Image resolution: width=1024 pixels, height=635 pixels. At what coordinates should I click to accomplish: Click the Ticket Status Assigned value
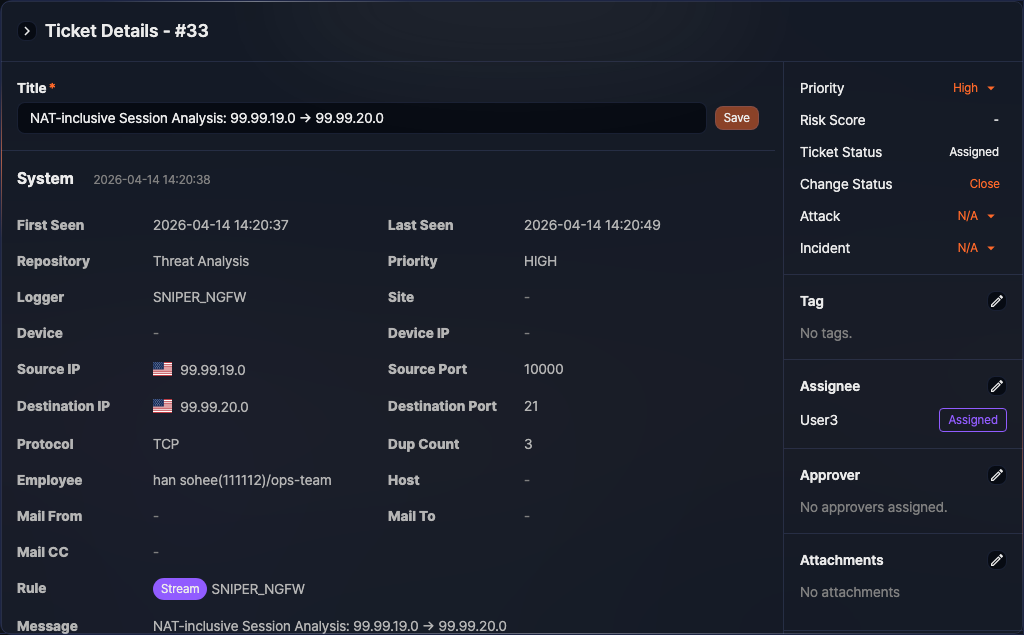pyautogui.click(x=973, y=152)
